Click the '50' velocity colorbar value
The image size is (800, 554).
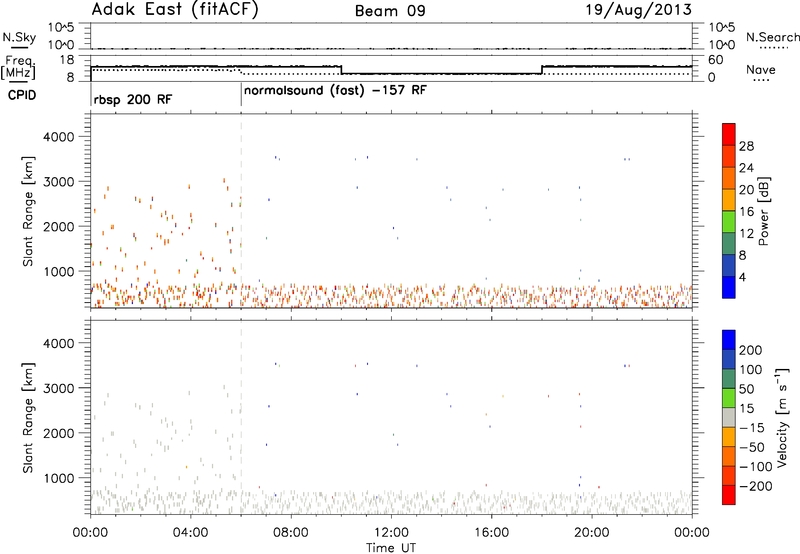pos(746,389)
